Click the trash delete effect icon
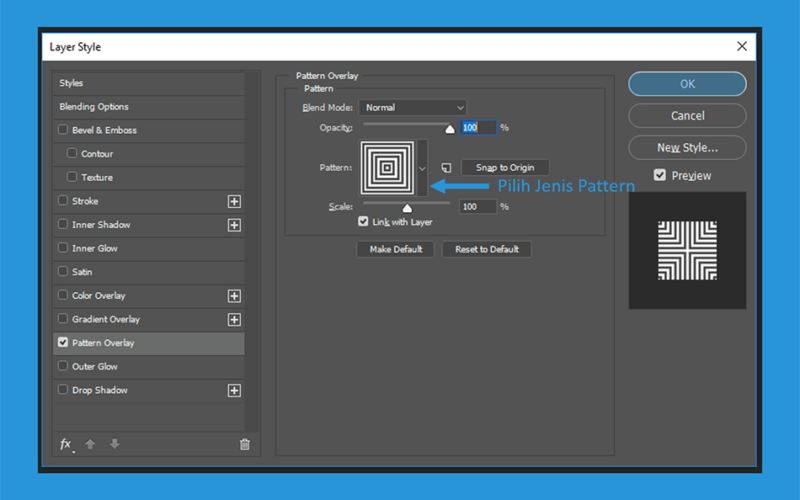This screenshot has height=500, width=800. tap(245, 444)
